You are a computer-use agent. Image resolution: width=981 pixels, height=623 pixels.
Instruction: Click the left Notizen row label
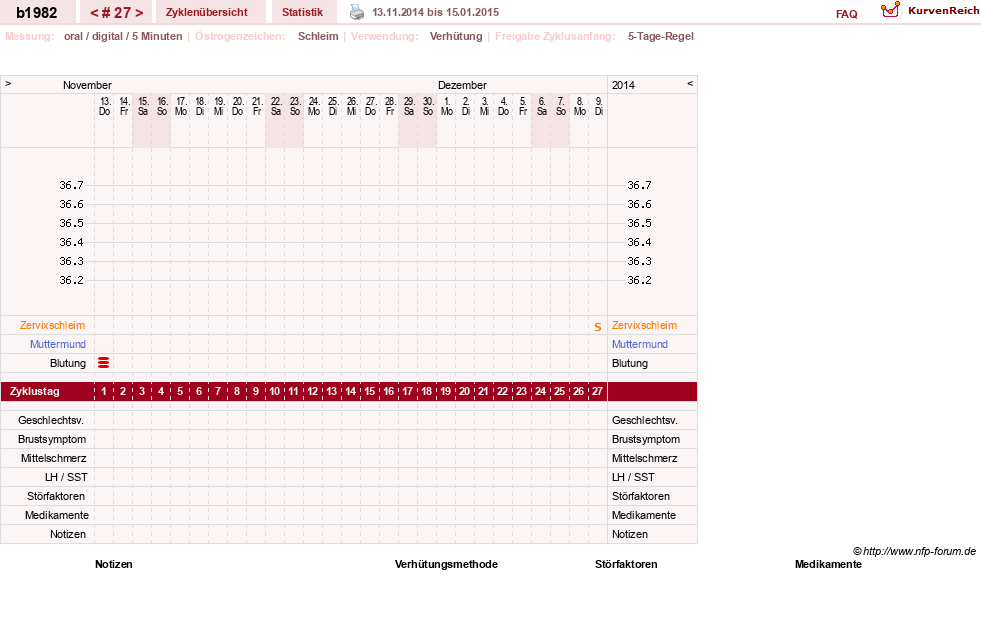pyautogui.click(x=68, y=534)
